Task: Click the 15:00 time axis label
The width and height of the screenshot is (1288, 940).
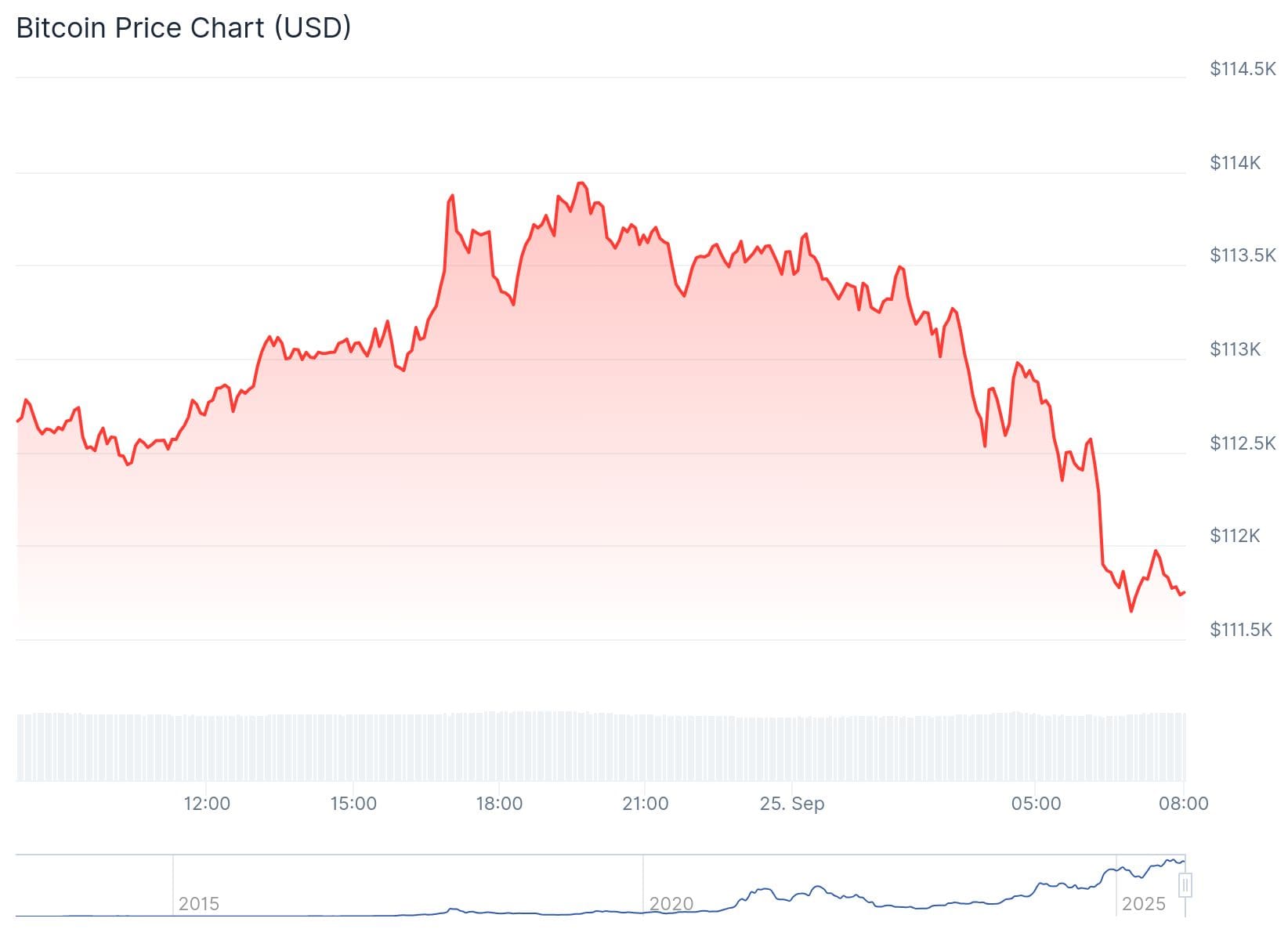Action: click(x=353, y=804)
